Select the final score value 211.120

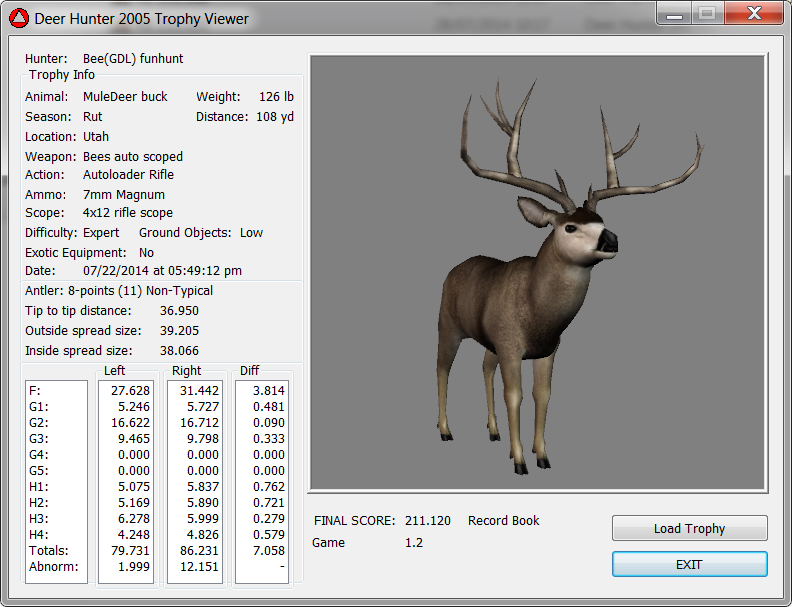click(x=427, y=521)
